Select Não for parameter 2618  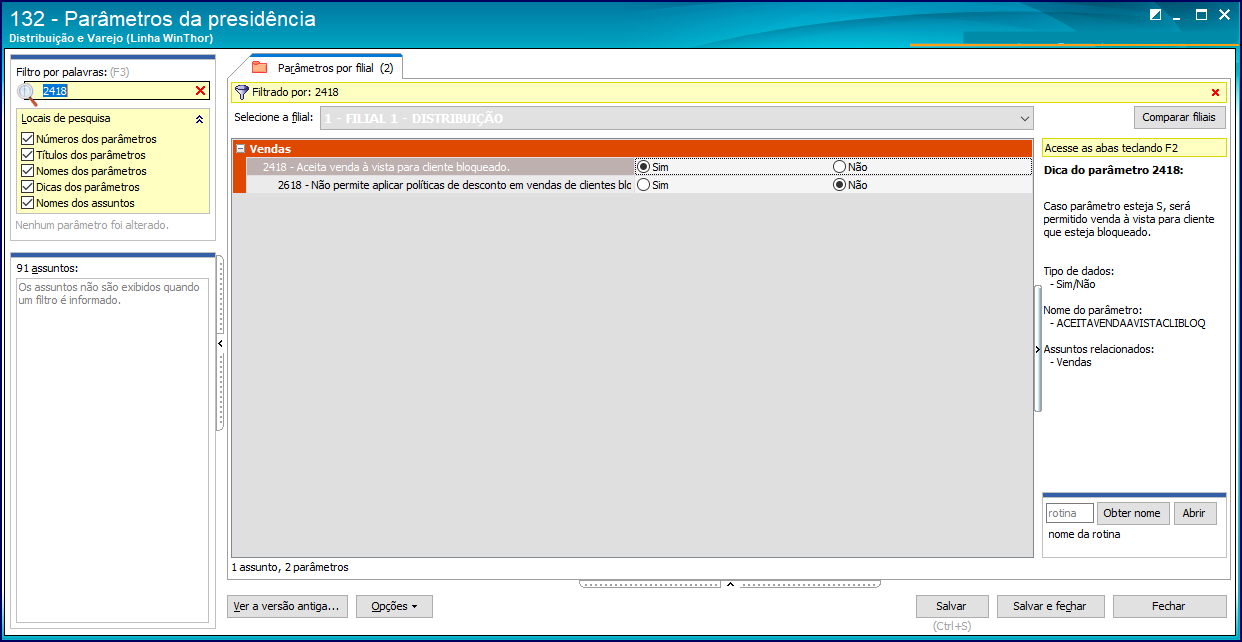pos(840,185)
